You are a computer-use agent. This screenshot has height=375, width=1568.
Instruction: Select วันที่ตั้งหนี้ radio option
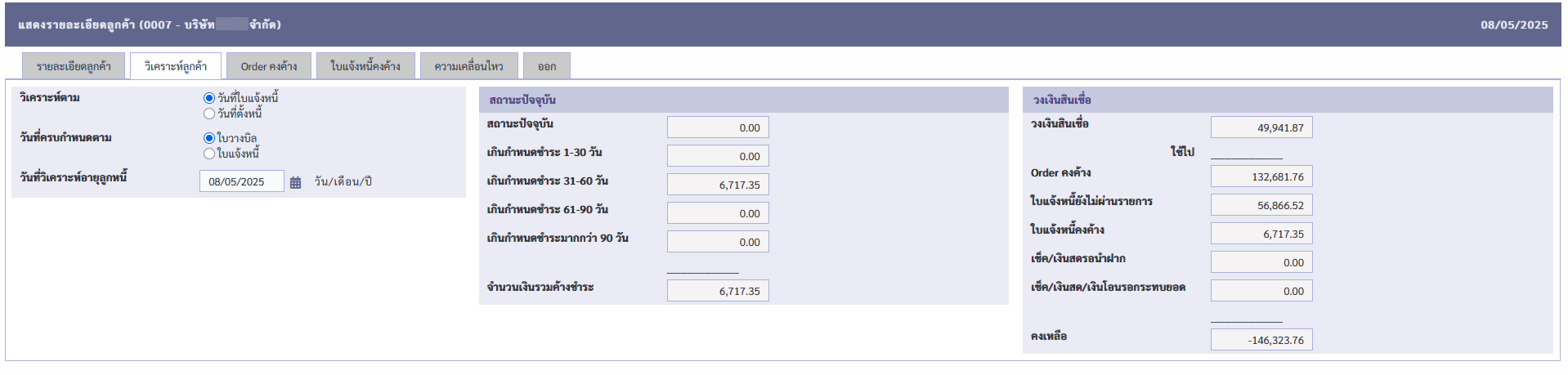pyautogui.click(x=209, y=114)
